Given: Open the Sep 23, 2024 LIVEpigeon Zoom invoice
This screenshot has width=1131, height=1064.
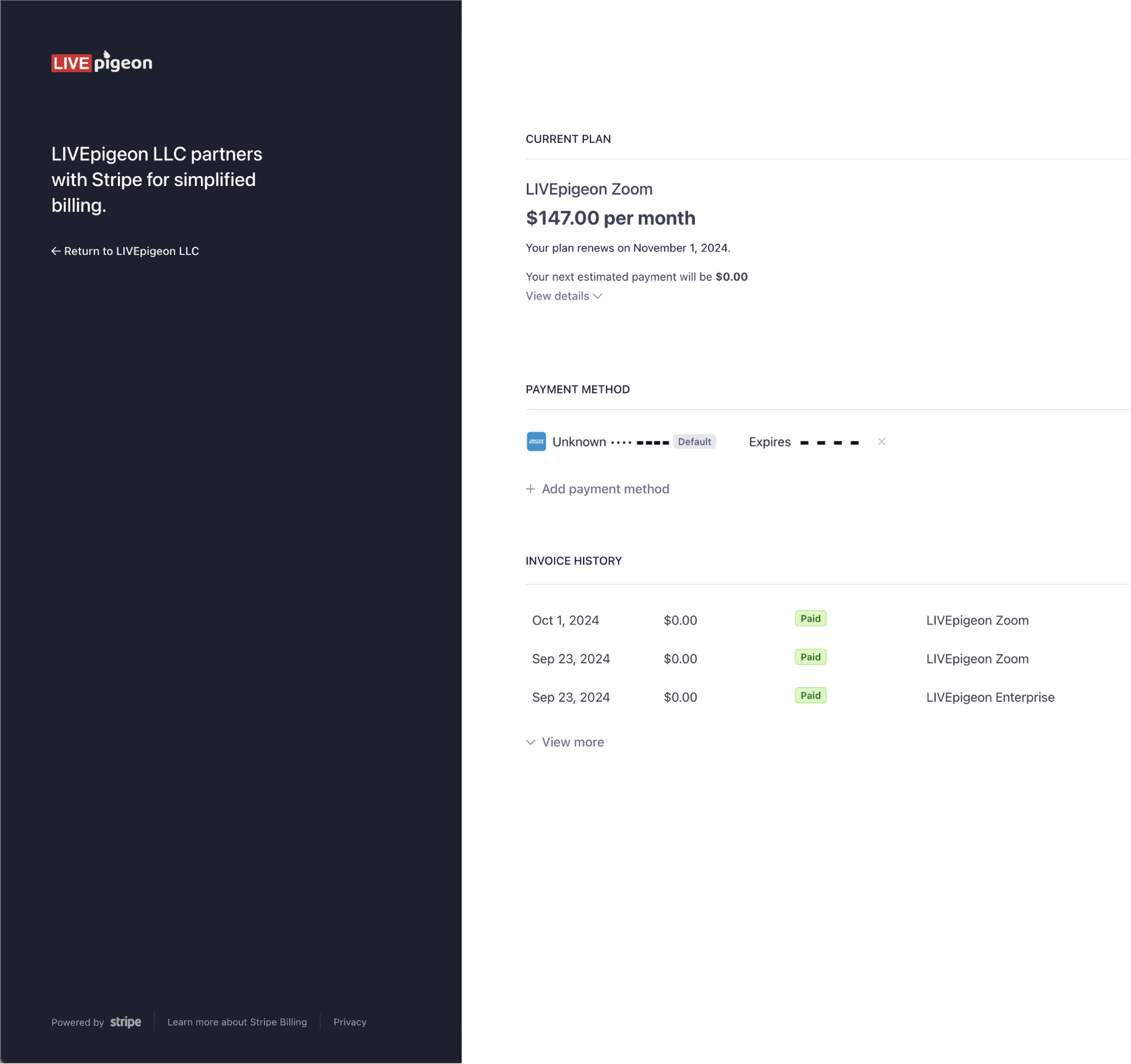Looking at the screenshot, I should click(827, 659).
